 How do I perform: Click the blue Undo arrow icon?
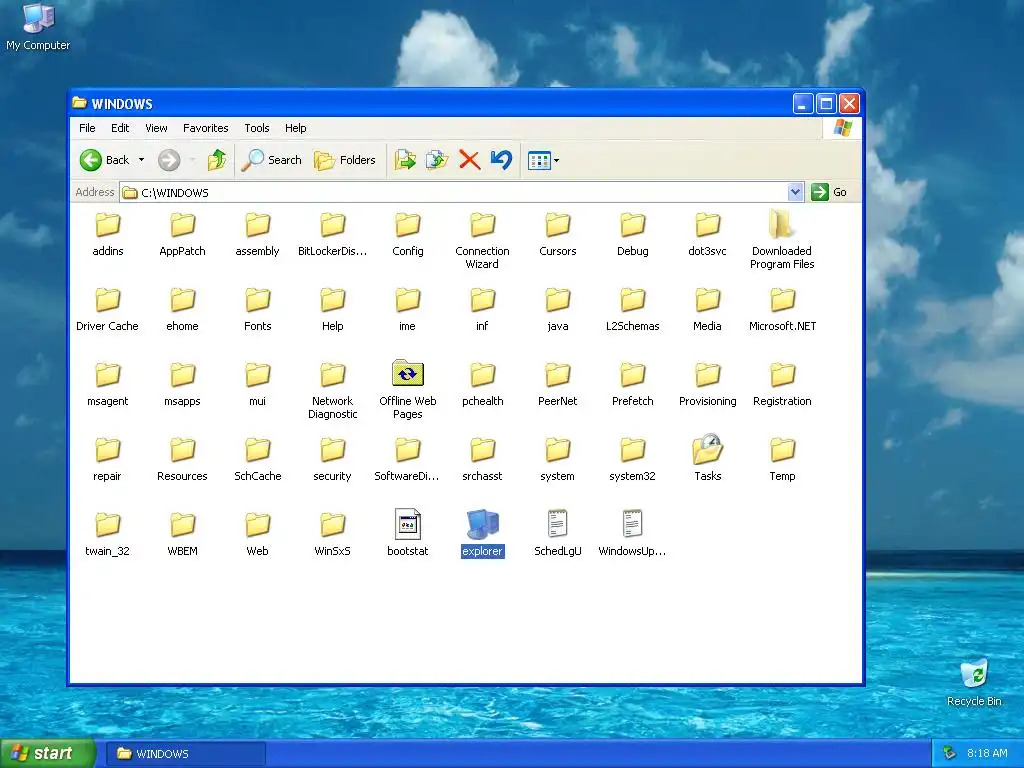click(501, 160)
